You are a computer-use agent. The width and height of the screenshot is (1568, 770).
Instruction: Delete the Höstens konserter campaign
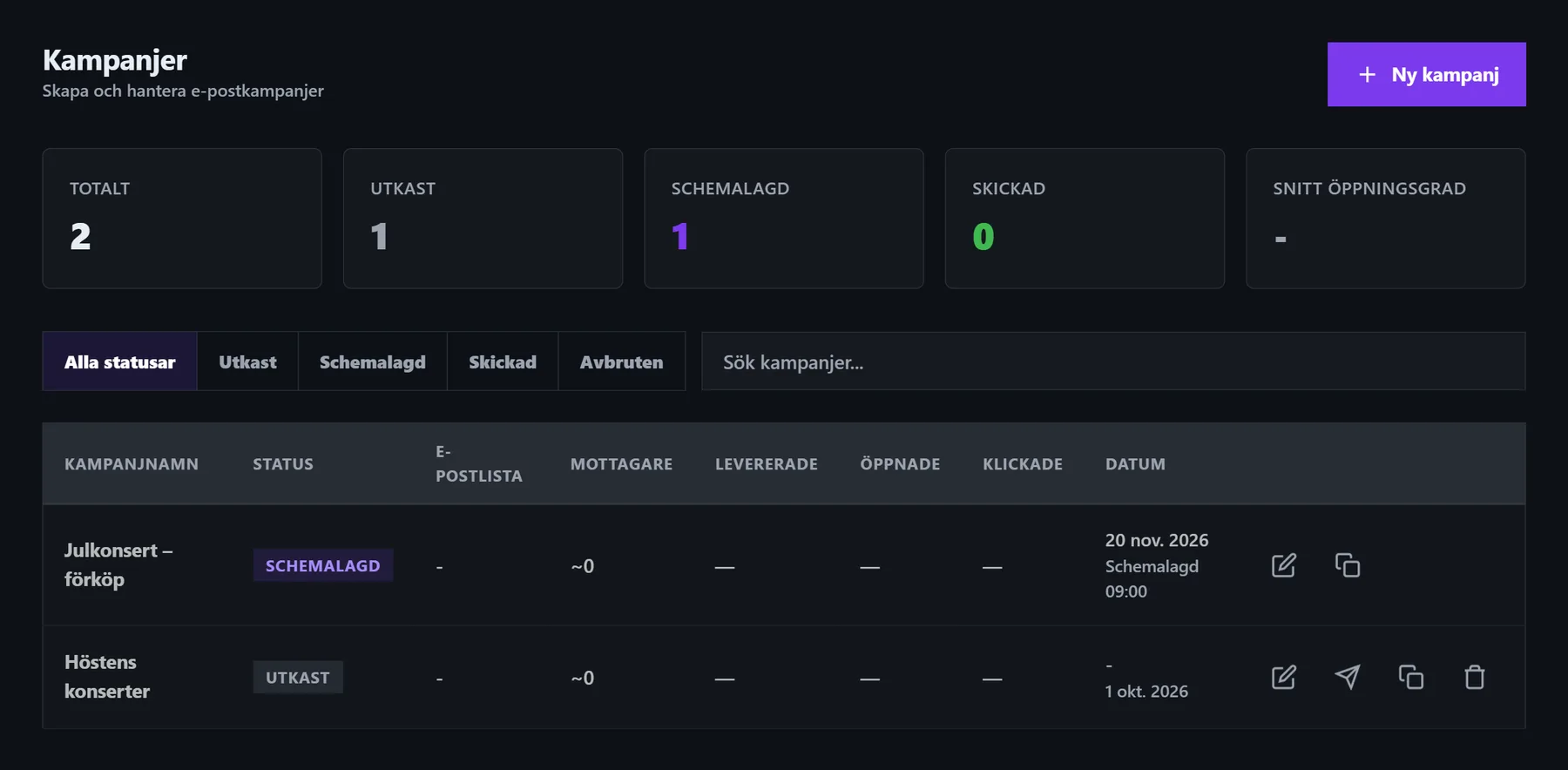tap(1475, 677)
